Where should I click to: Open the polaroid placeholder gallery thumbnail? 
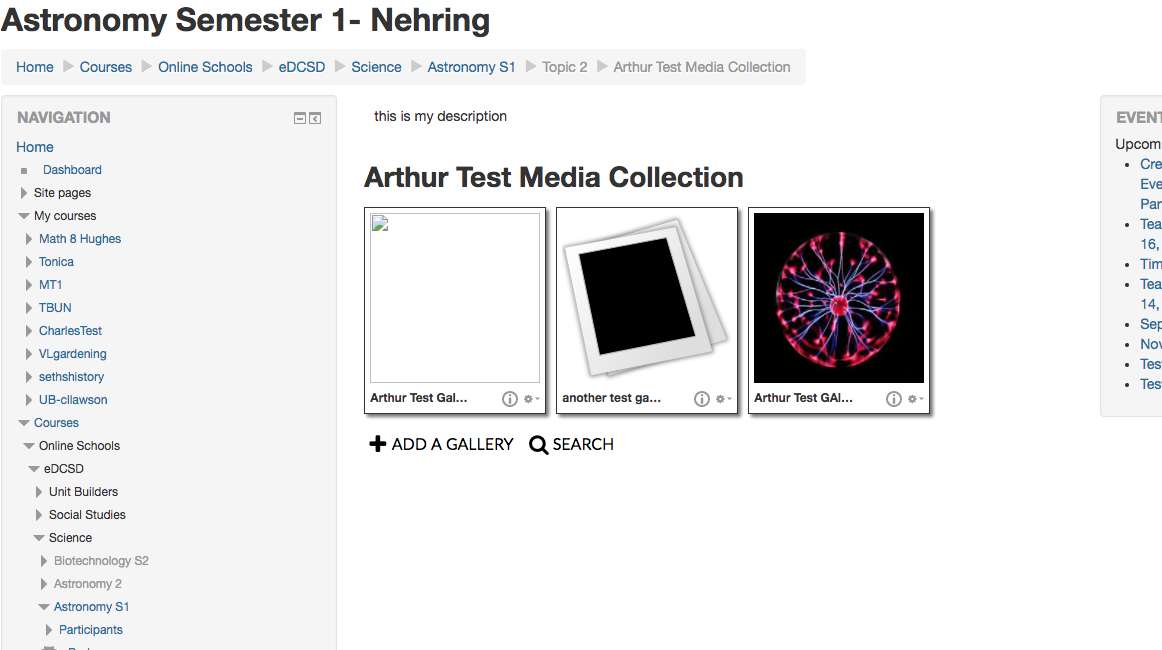click(647, 298)
